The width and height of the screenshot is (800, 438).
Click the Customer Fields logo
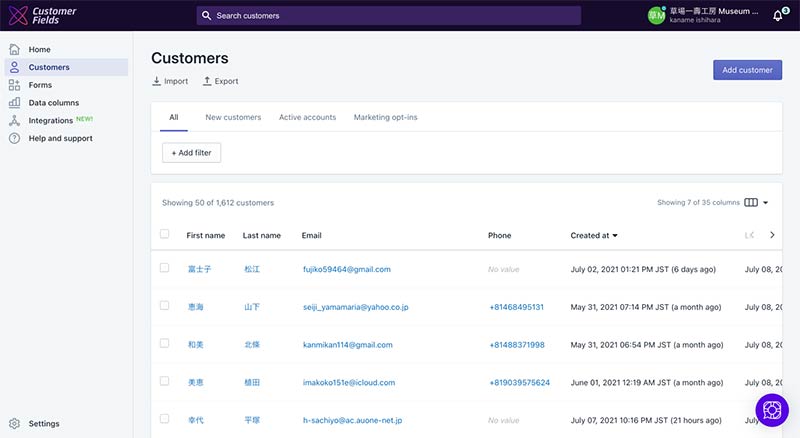click(42, 16)
